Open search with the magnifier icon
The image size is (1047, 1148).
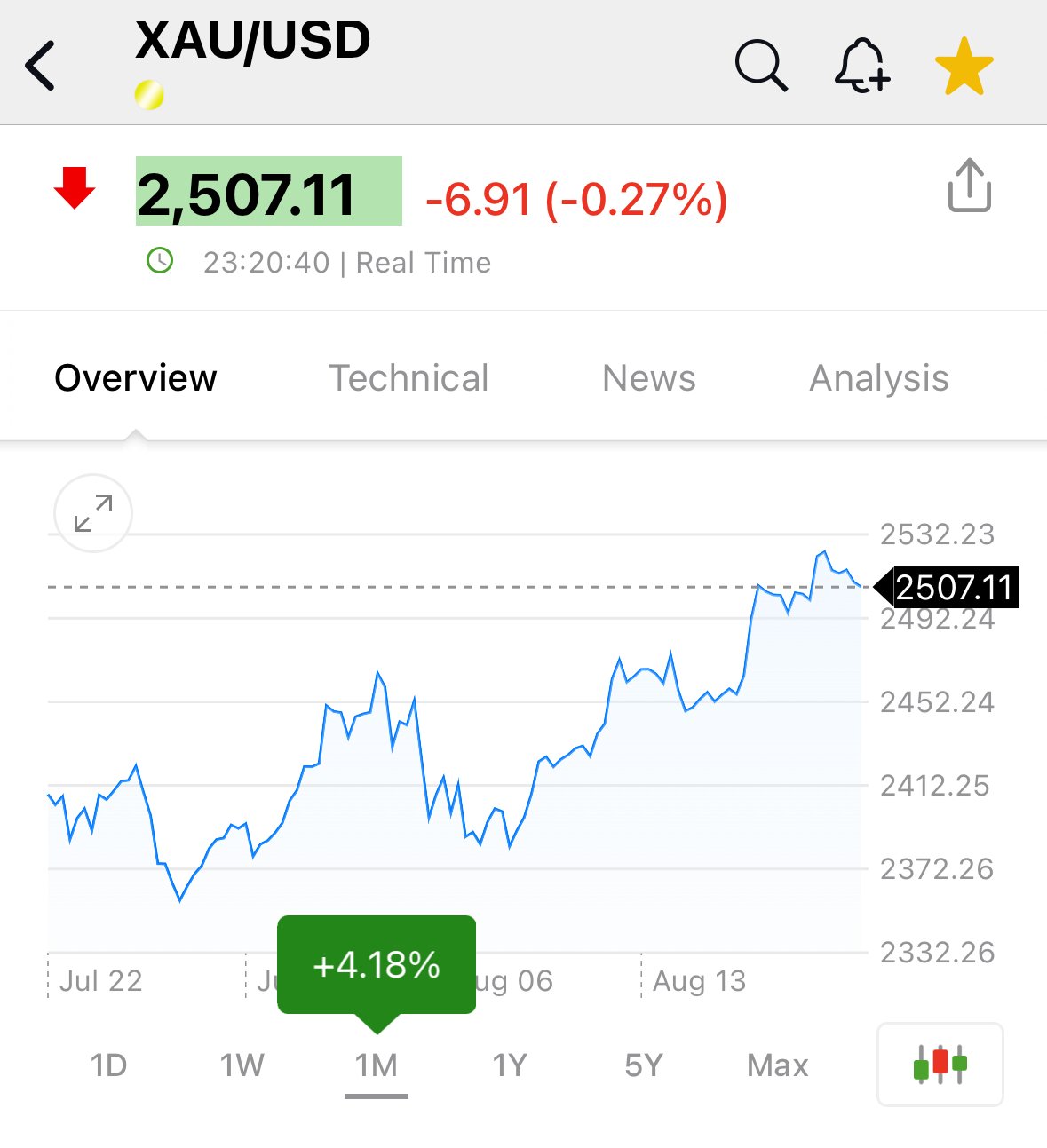pos(762,66)
